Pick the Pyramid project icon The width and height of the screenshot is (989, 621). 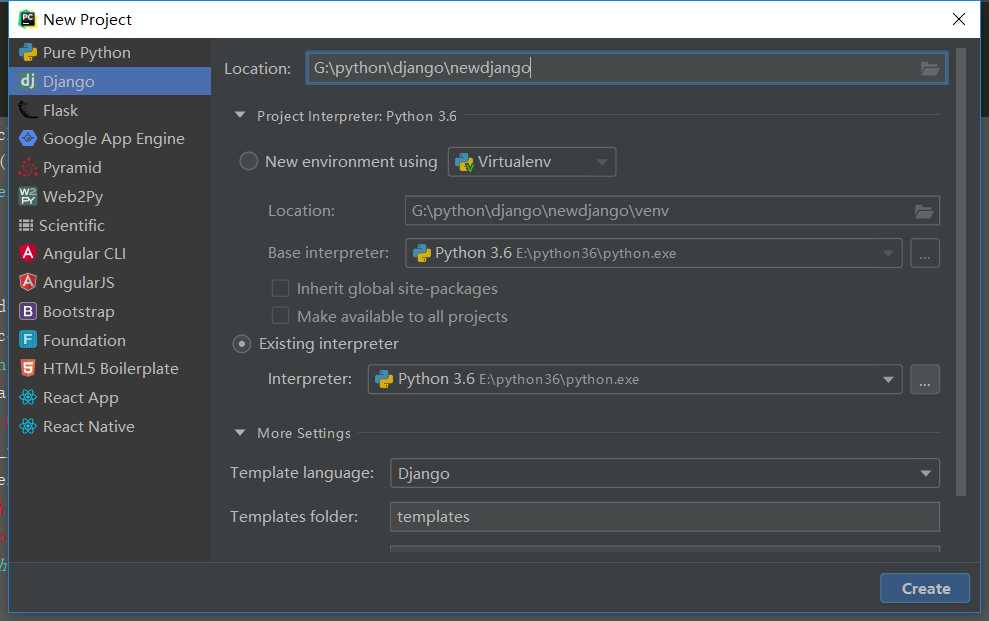tap(28, 167)
